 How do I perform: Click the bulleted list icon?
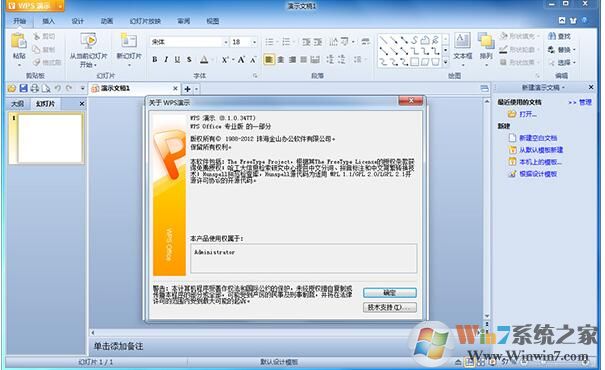click(x=269, y=42)
